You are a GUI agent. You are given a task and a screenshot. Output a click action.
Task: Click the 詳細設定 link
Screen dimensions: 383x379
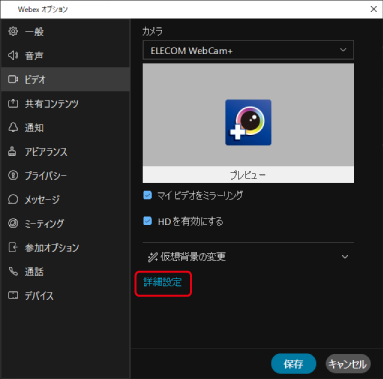click(x=163, y=283)
